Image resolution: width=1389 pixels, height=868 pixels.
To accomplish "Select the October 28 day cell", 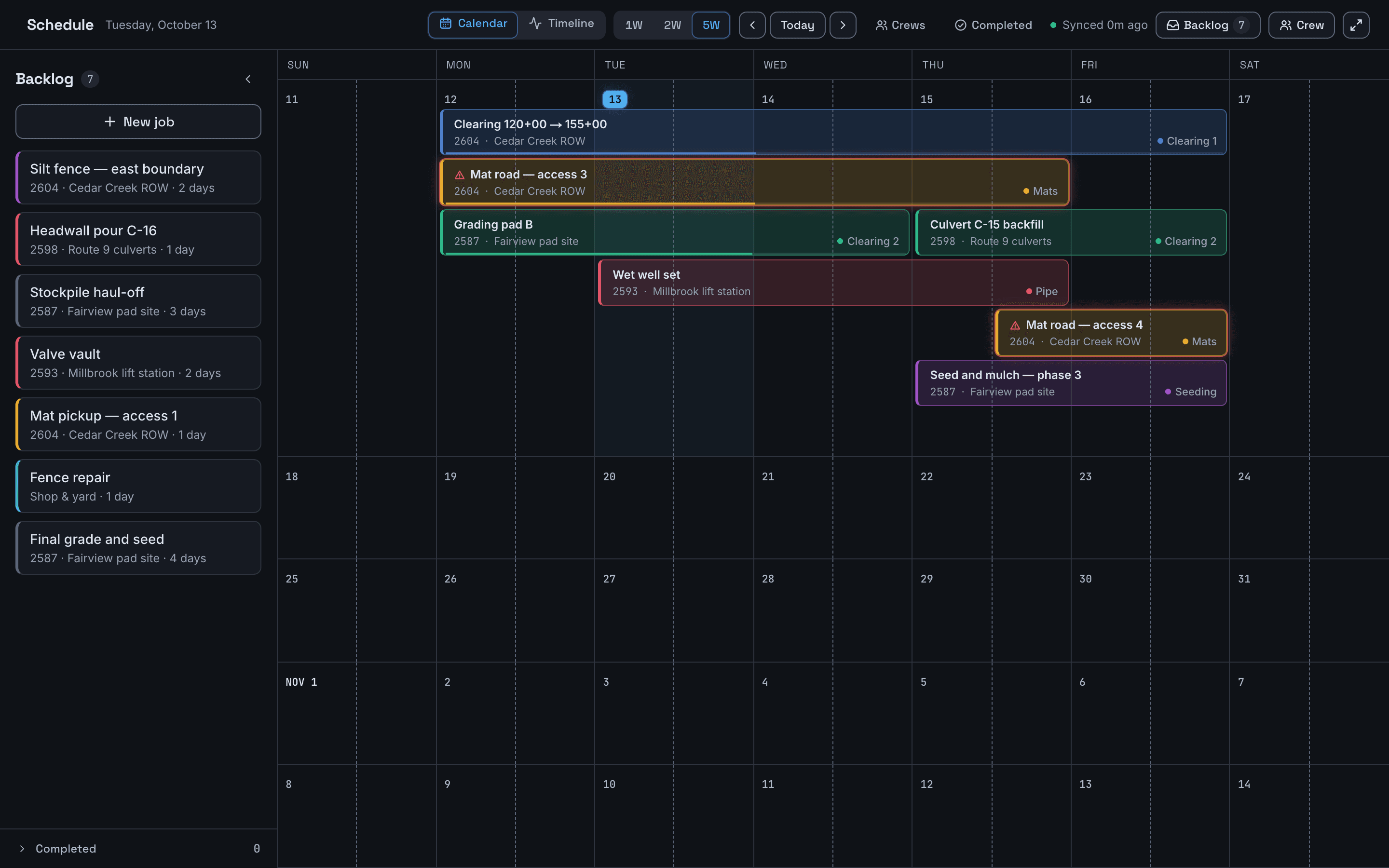I will [833, 611].
